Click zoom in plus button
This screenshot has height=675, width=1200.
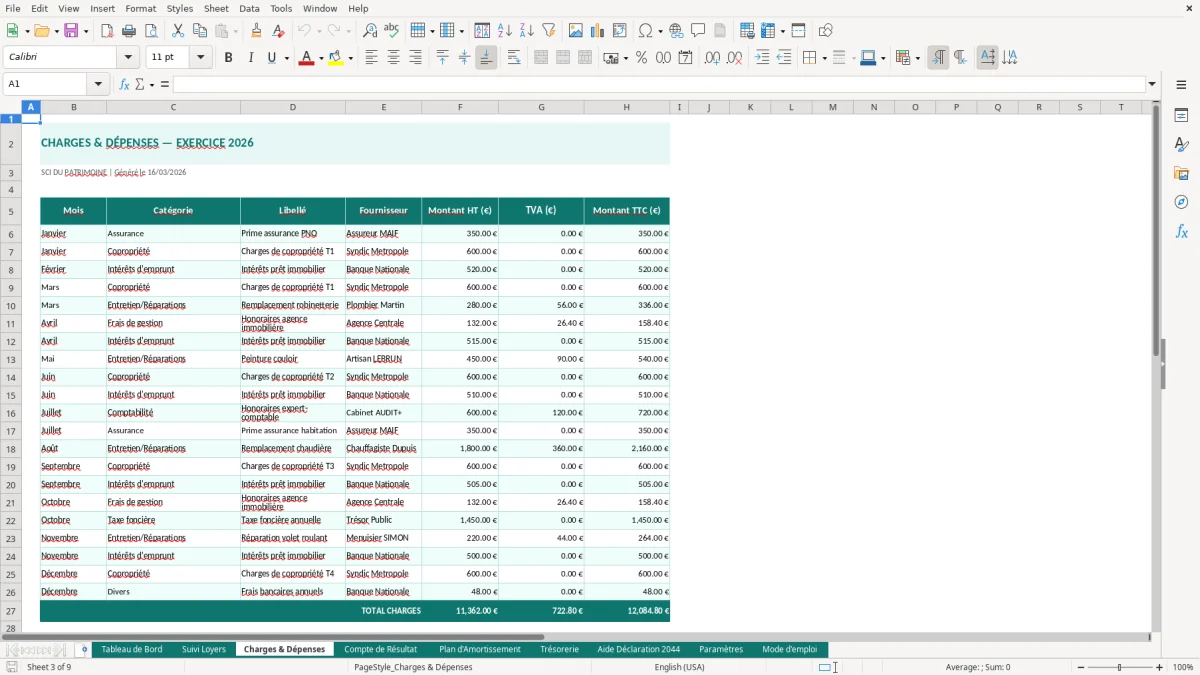pos(1160,667)
